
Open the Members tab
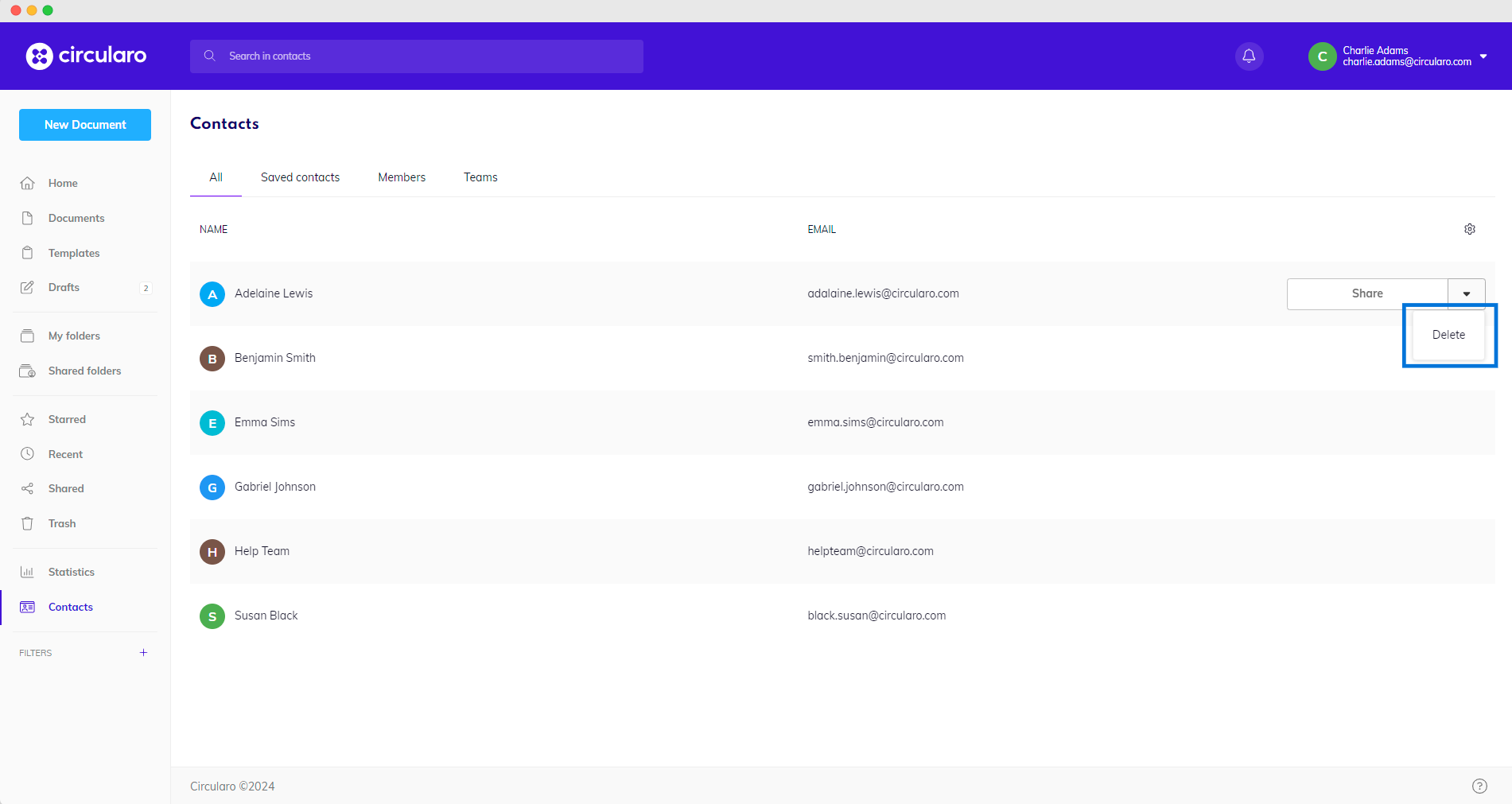[402, 177]
